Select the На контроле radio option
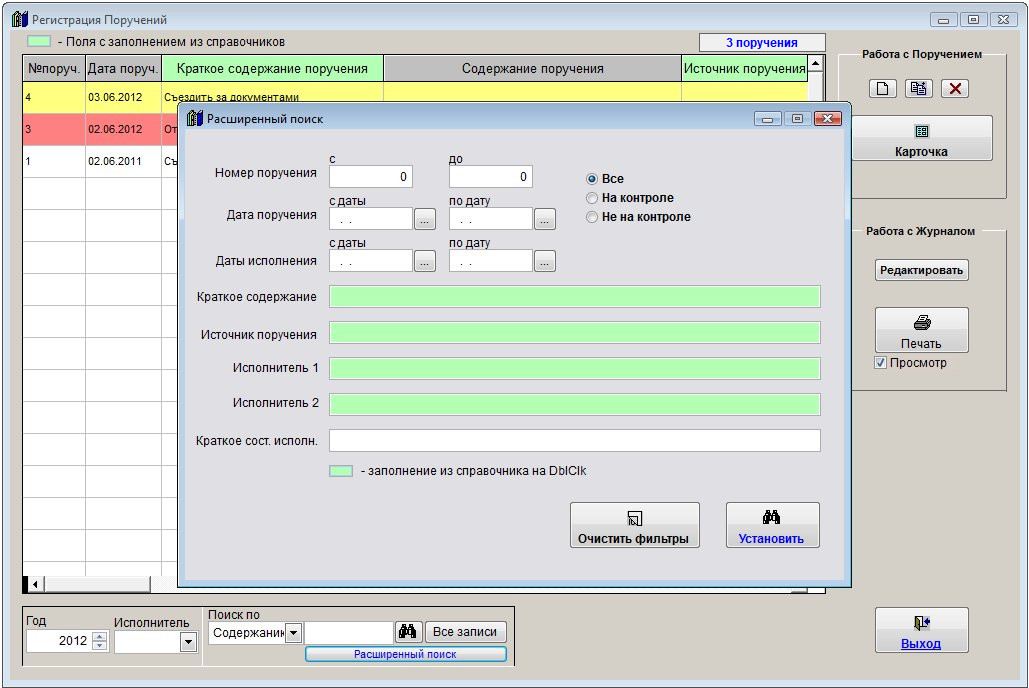Screen dimensions: 1029x688 pos(592,198)
